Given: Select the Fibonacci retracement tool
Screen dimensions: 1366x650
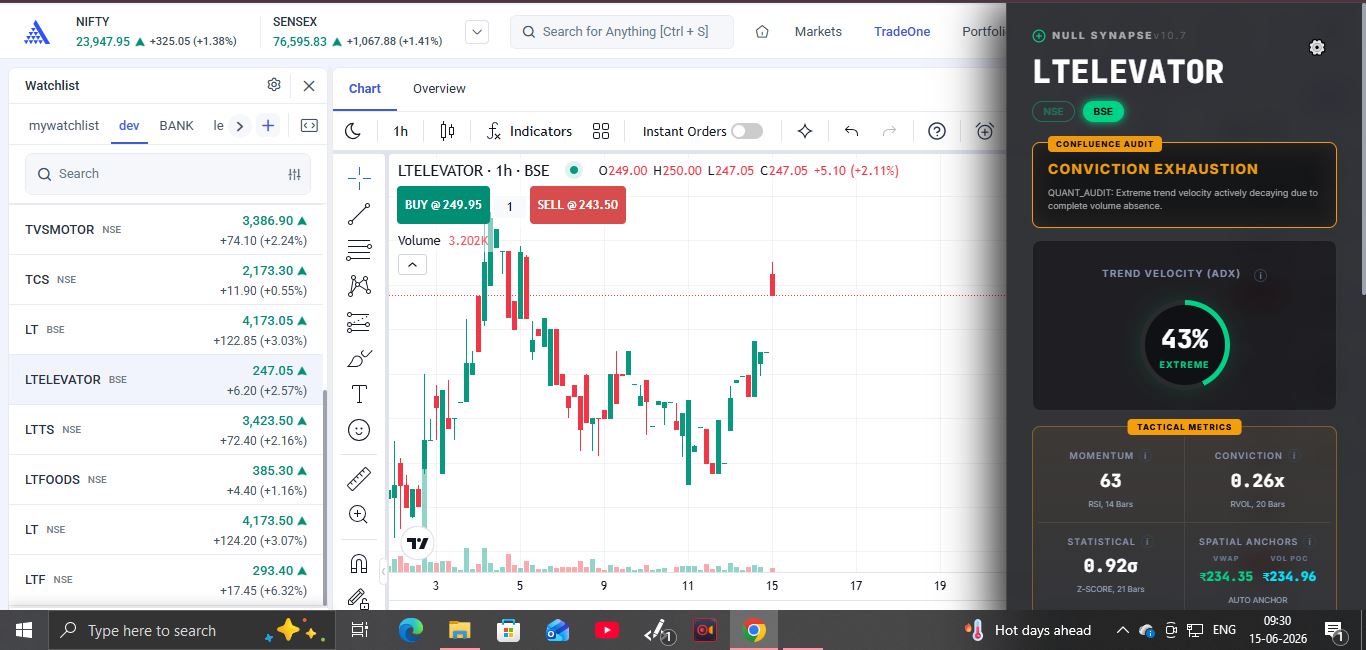Looking at the screenshot, I should click(x=359, y=250).
